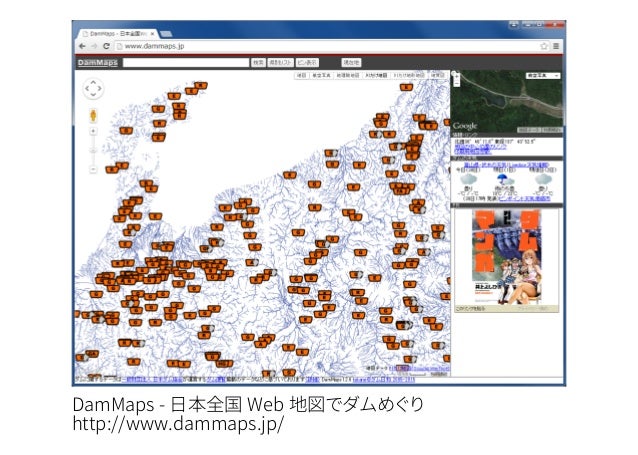This screenshot has height=455, width=638.
Task: Click the browser forward arrow
Action: [x=94, y=46]
